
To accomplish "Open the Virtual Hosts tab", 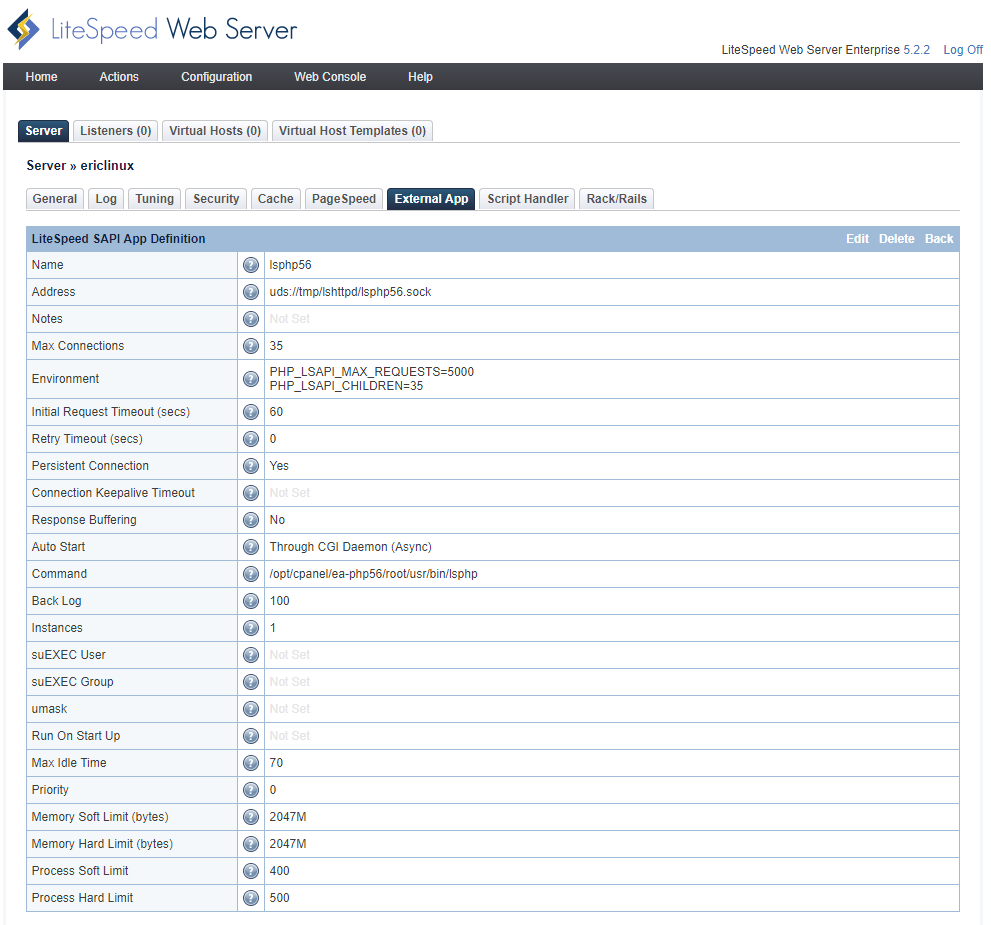I will pos(214,130).
